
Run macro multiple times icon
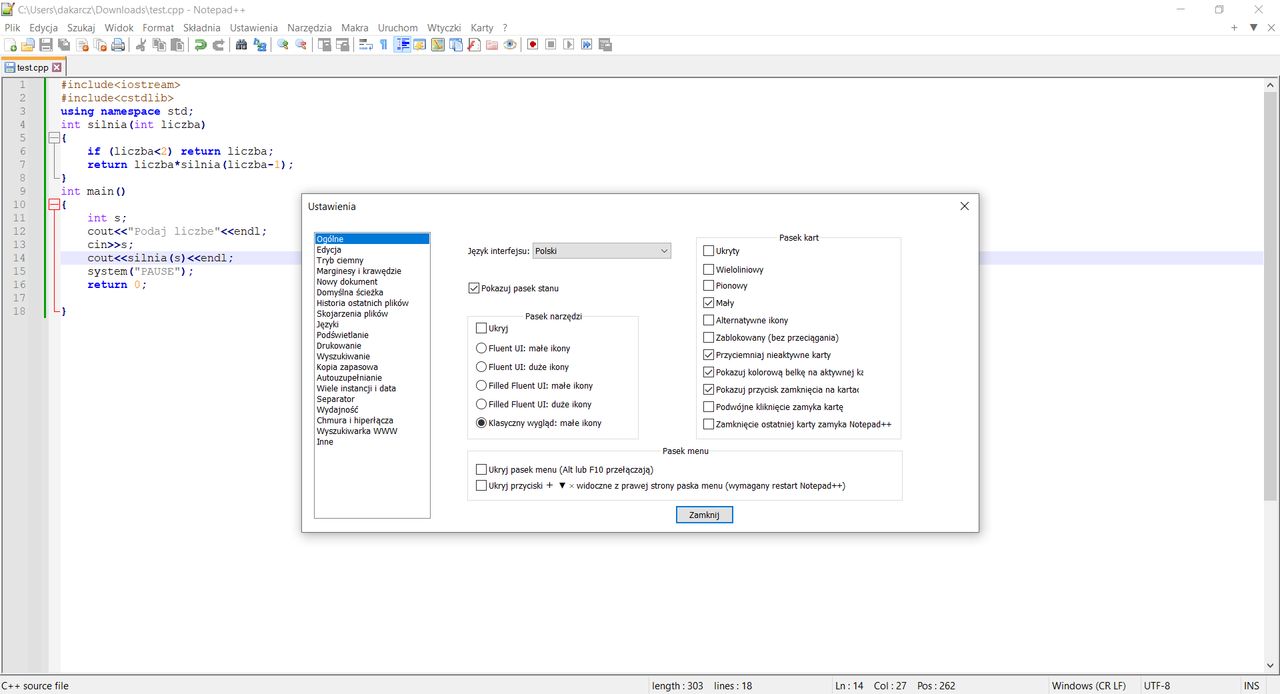coord(586,44)
